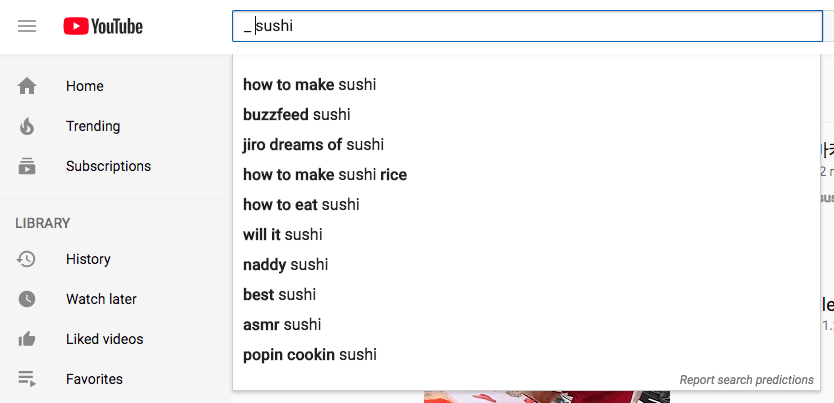Screen dimensions: 834x403
Task: Click the Watch later clock icon
Action: pyautogui.click(x=27, y=300)
